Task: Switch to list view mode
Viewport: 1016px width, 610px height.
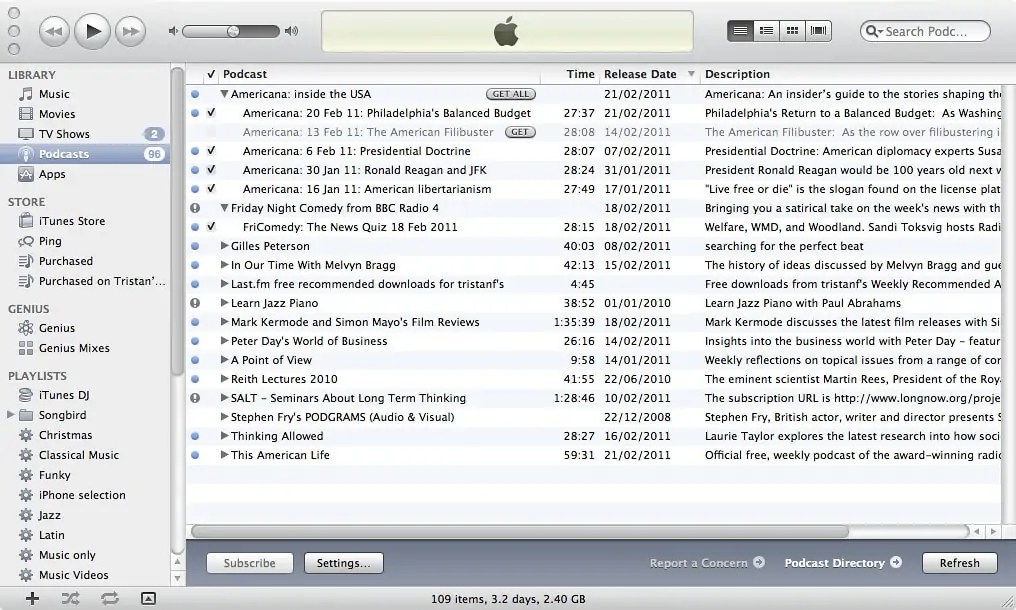Action: [741, 30]
